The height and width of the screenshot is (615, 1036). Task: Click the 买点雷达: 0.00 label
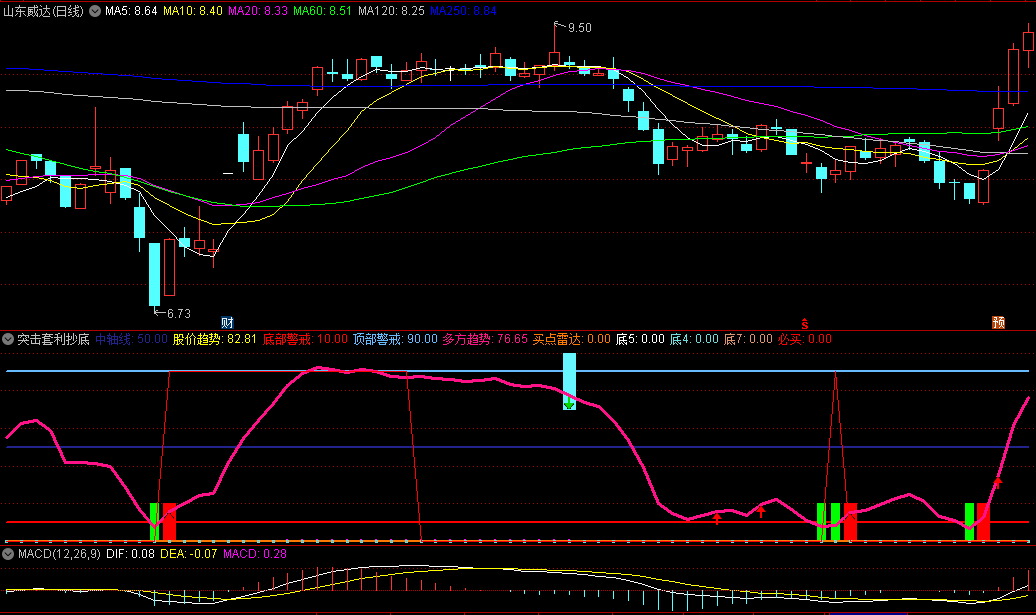[572, 340]
